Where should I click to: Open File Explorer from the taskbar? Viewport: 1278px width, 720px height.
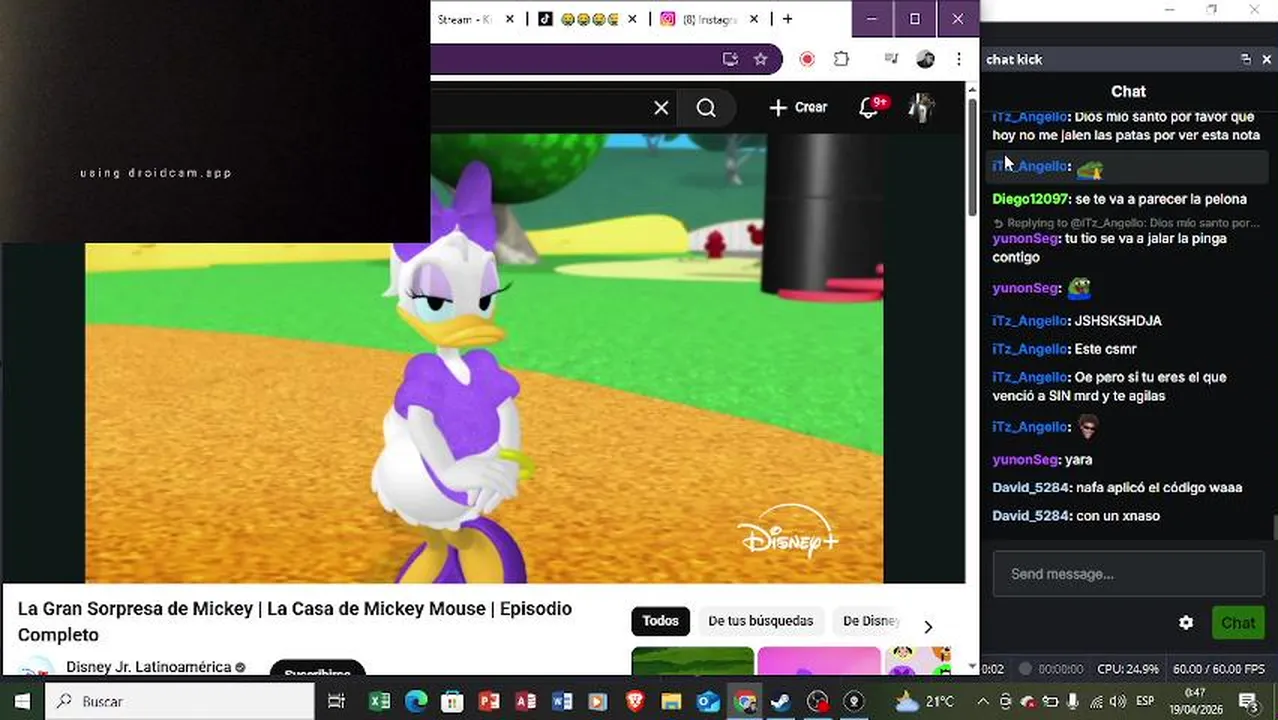click(671, 701)
